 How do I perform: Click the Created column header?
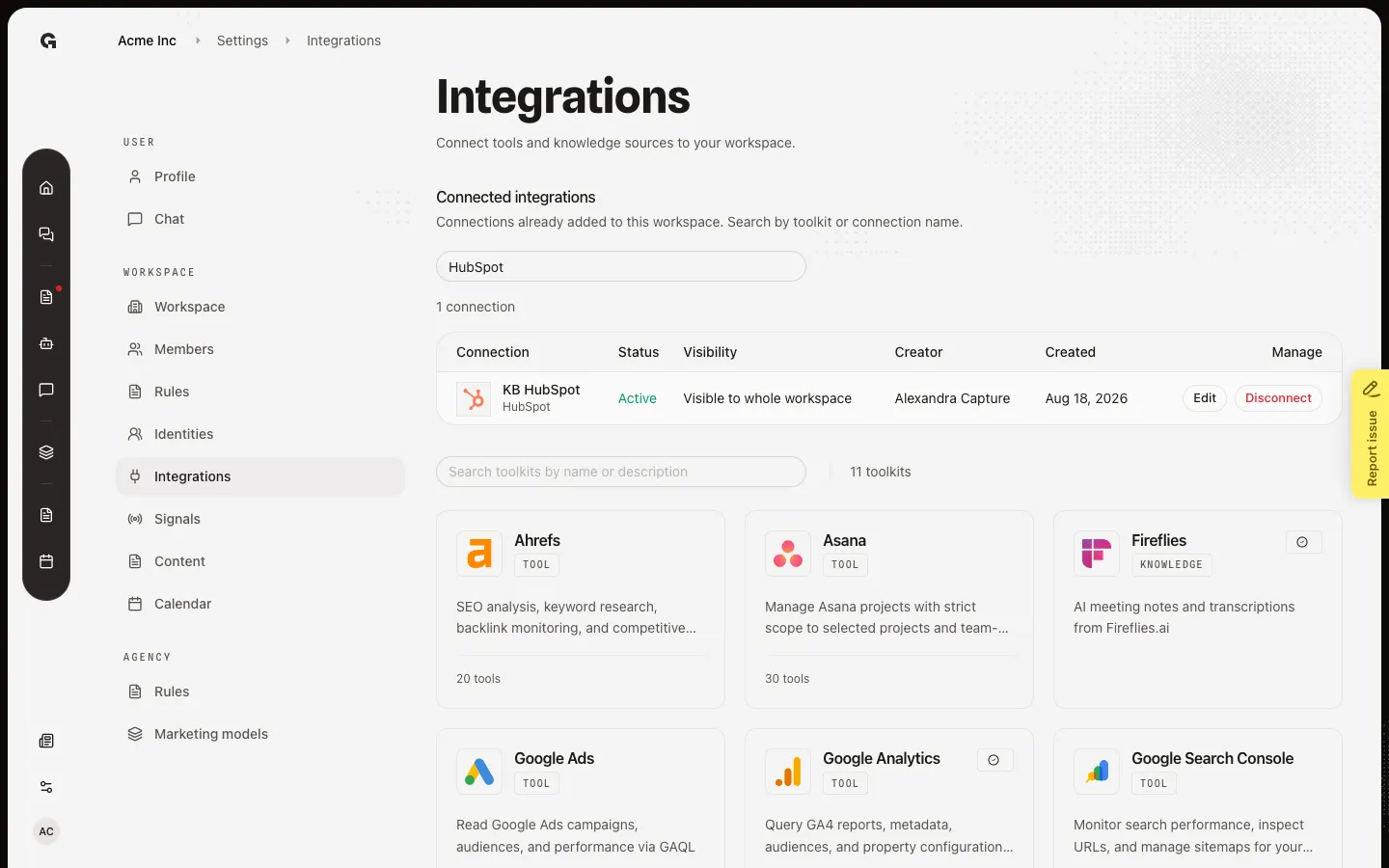[1071, 352]
